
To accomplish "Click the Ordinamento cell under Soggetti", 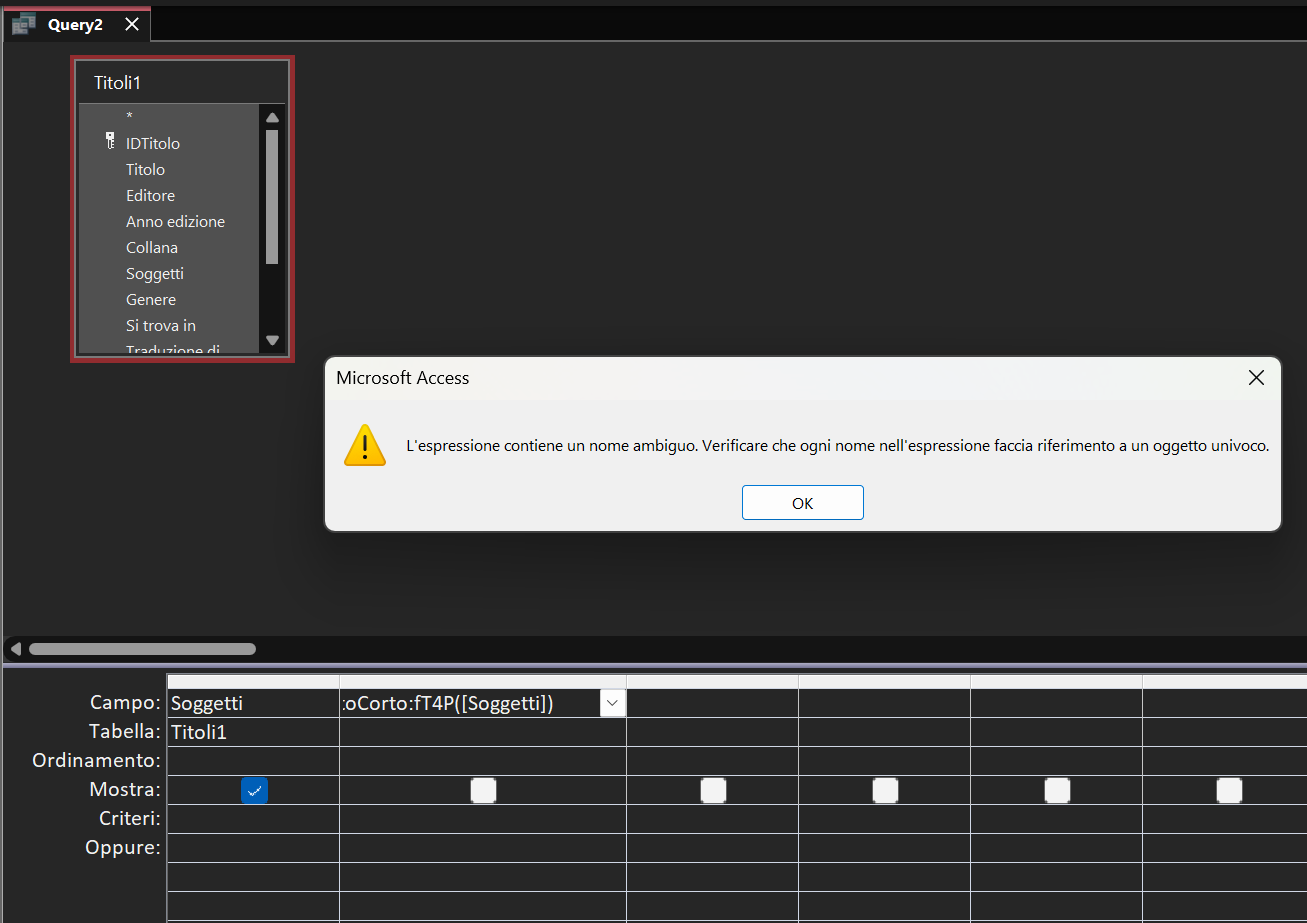I will click(x=253, y=761).
